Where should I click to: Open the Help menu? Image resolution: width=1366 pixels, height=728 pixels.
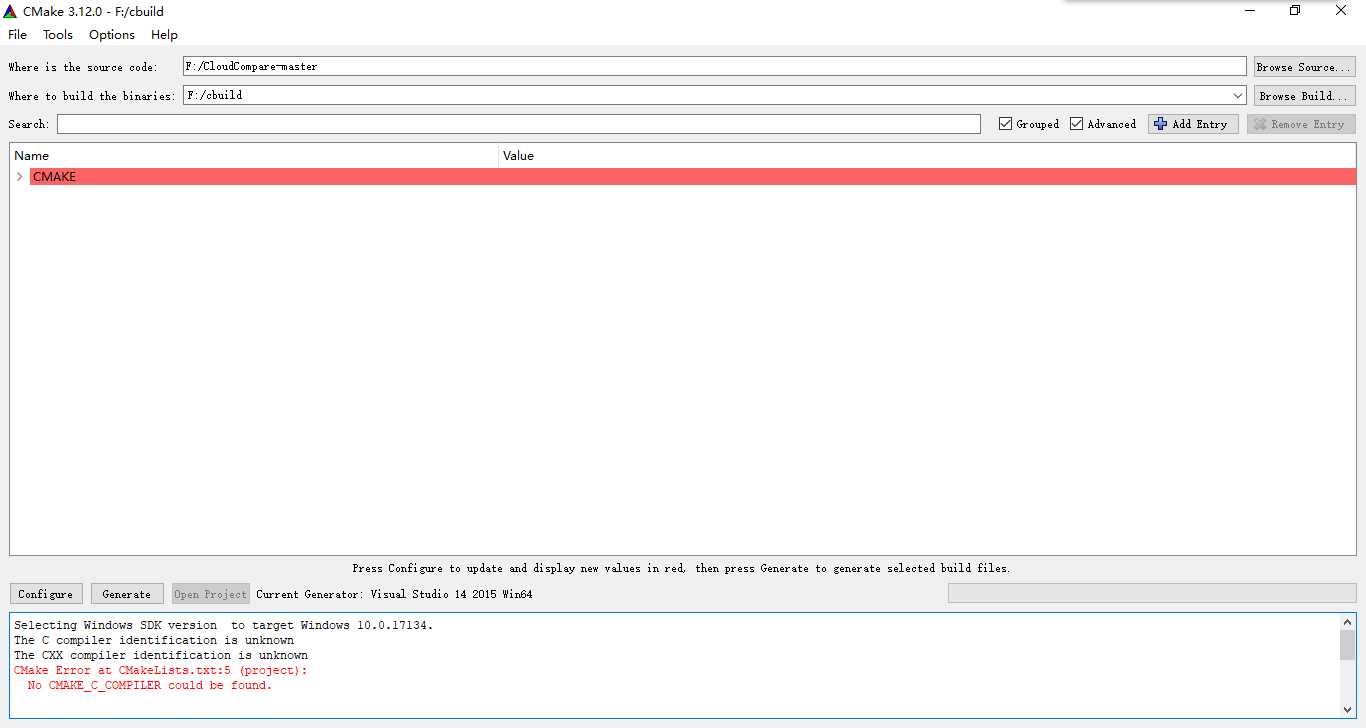164,34
